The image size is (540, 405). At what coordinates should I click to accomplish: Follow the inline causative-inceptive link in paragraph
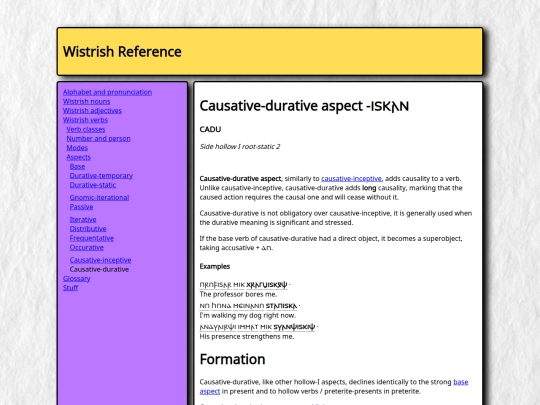351,179
